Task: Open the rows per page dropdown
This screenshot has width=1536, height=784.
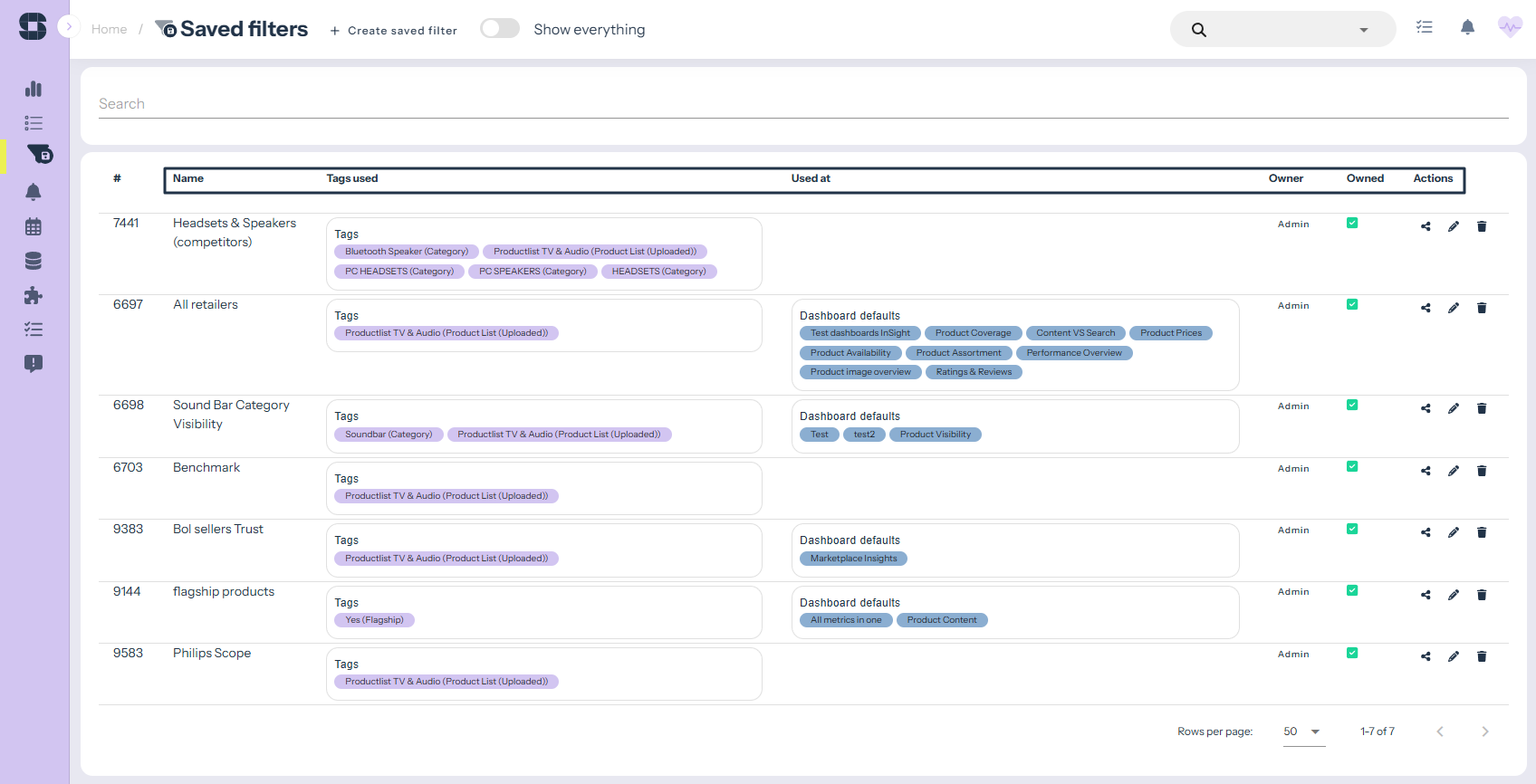Action: click(1303, 731)
